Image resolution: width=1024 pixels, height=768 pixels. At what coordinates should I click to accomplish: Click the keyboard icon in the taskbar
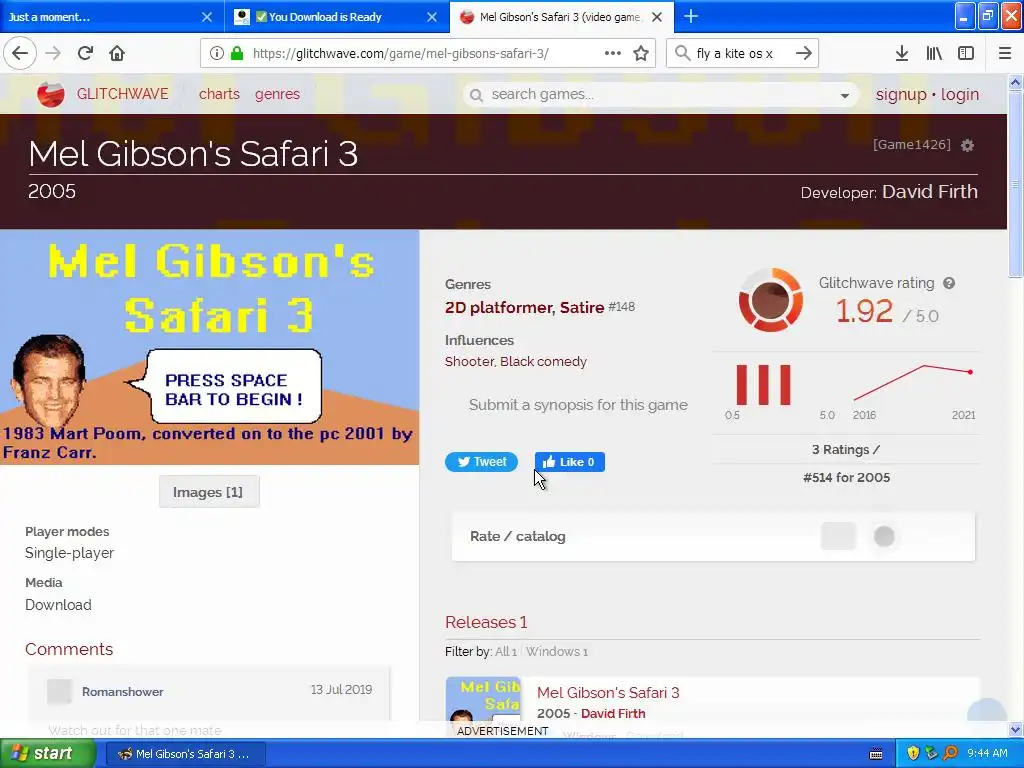pos(876,754)
